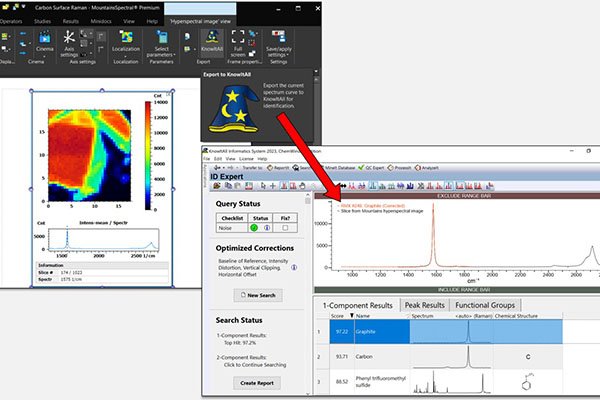The width and height of the screenshot is (600, 400).
Task: Click the green status icon for Noise
Action: click(x=254, y=228)
